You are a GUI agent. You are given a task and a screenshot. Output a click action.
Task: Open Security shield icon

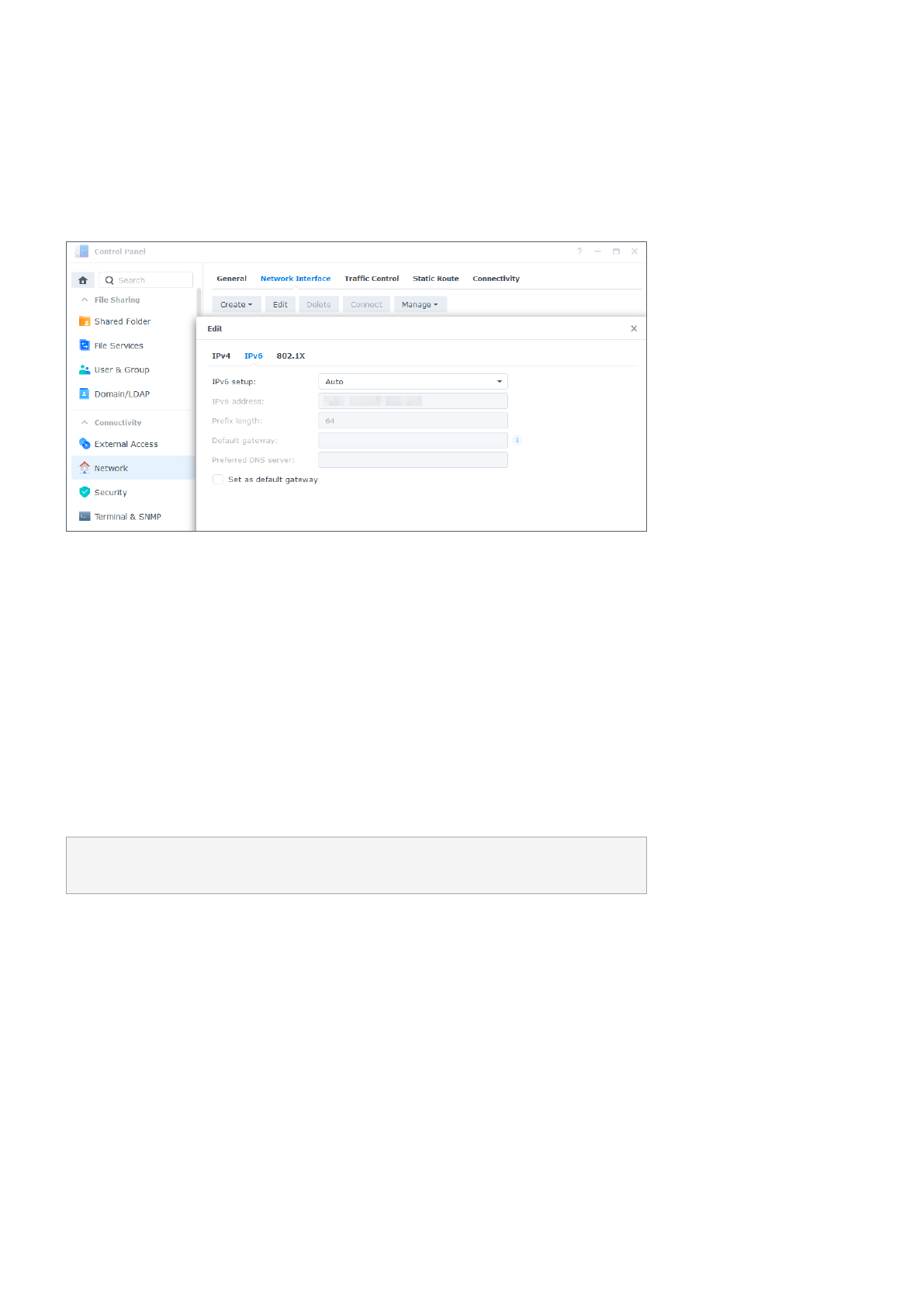coord(85,492)
